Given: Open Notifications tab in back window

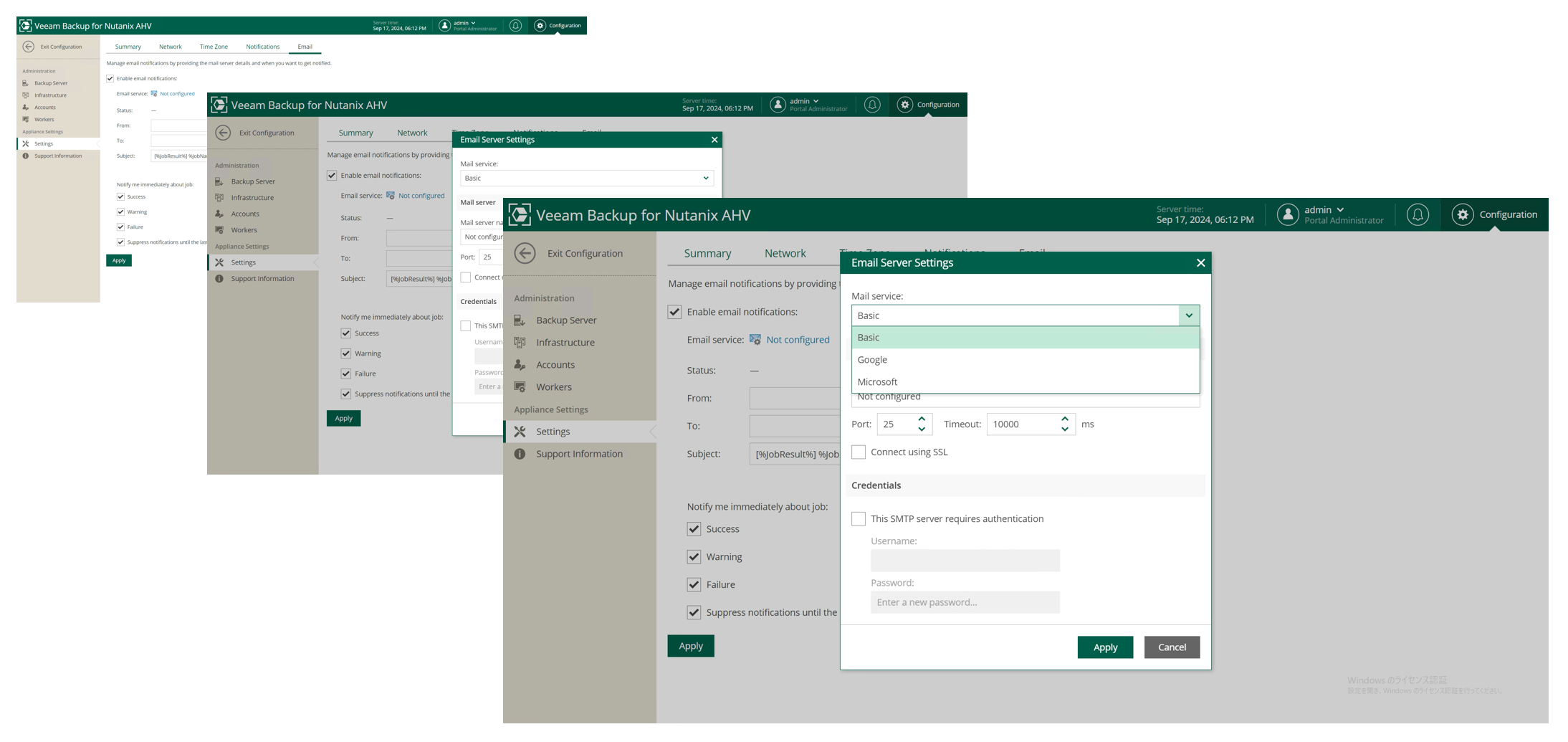Looking at the screenshot, I should 263,47.
